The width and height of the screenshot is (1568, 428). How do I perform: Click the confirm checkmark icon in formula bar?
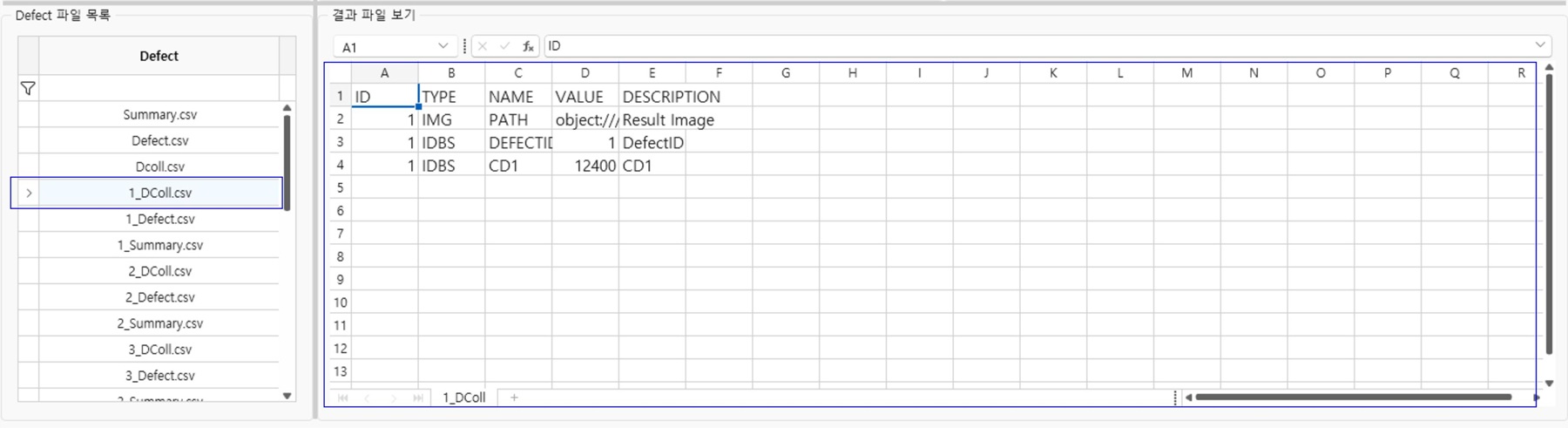click(x=505, y=46)
